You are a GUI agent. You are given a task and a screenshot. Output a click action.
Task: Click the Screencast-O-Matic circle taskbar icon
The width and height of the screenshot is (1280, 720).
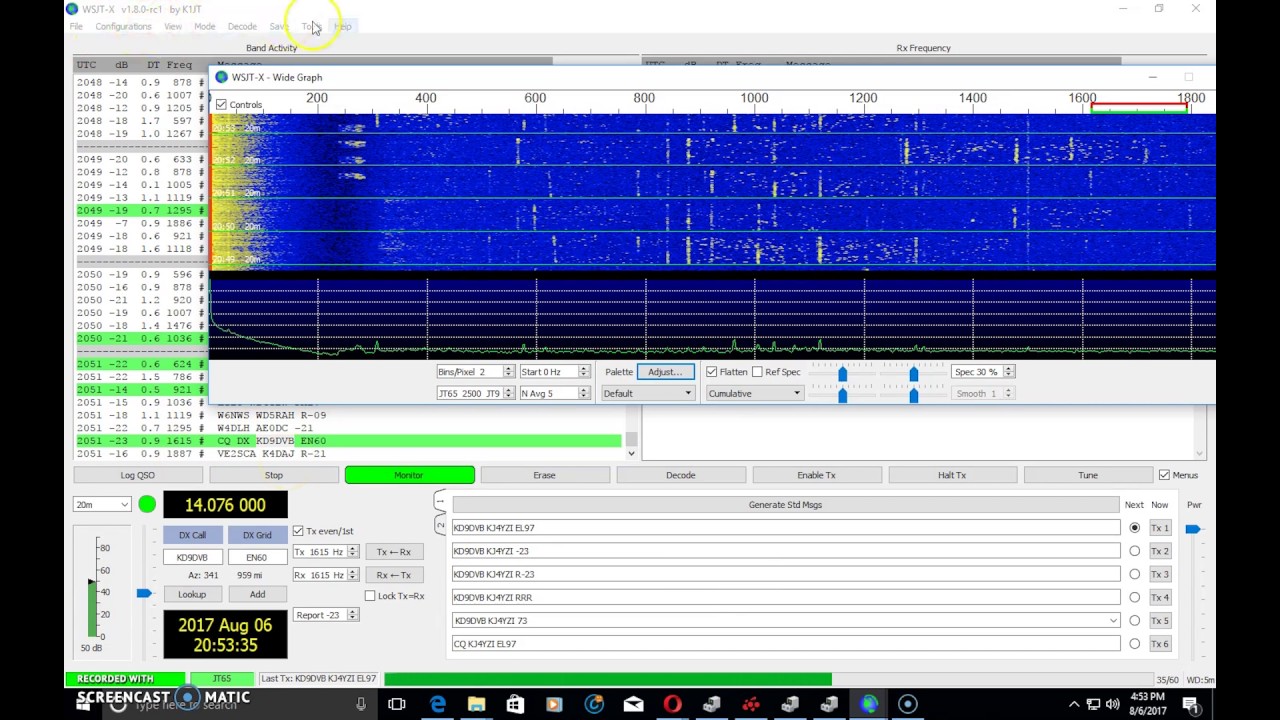908,704
